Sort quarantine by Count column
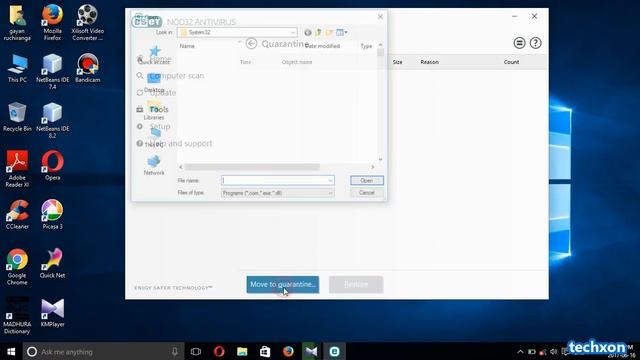The image size is (640, 360). point(511,62)
